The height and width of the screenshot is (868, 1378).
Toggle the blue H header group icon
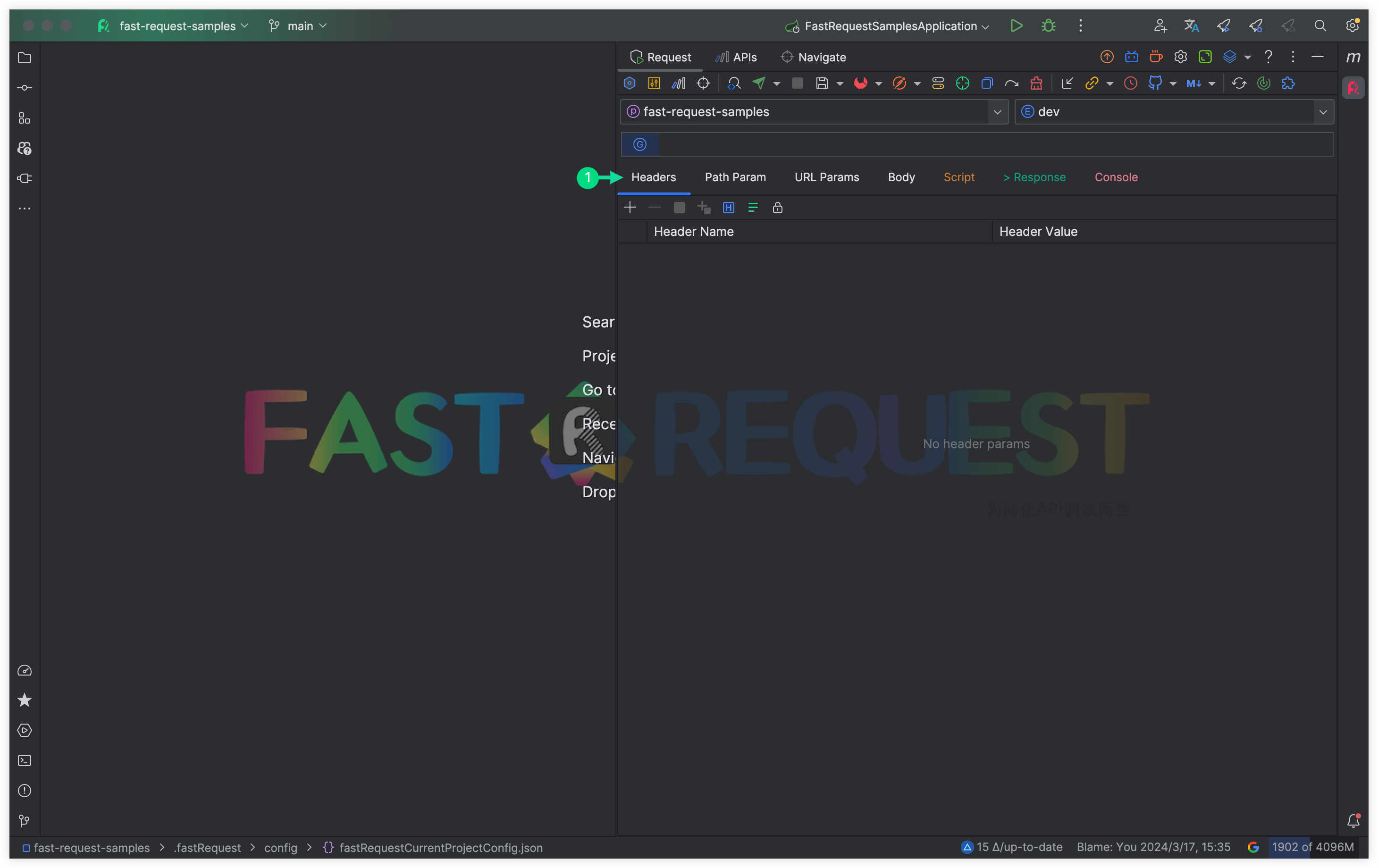(728, 208)
